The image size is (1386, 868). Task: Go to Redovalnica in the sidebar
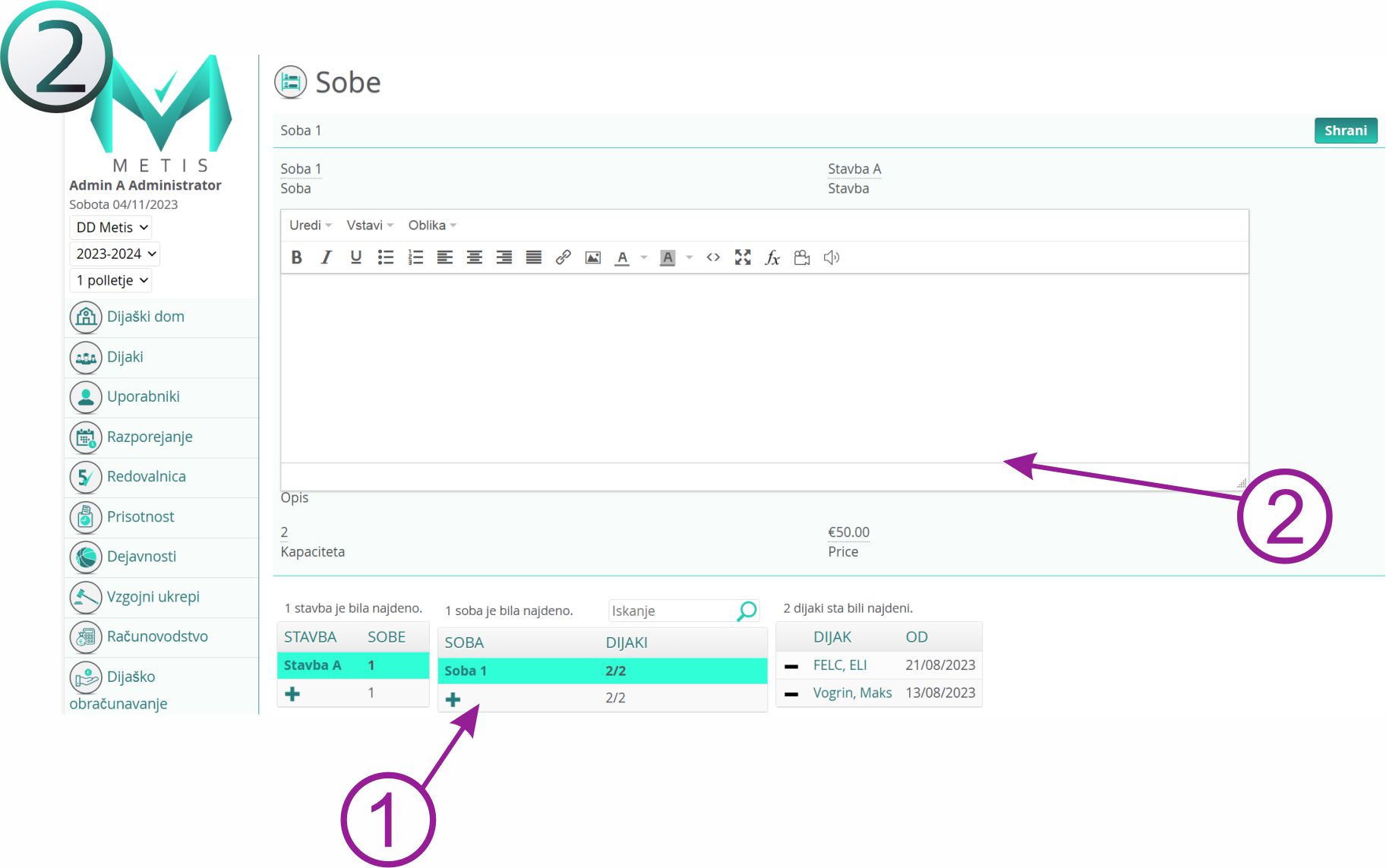pyautogui.click(x=146, y=477)
